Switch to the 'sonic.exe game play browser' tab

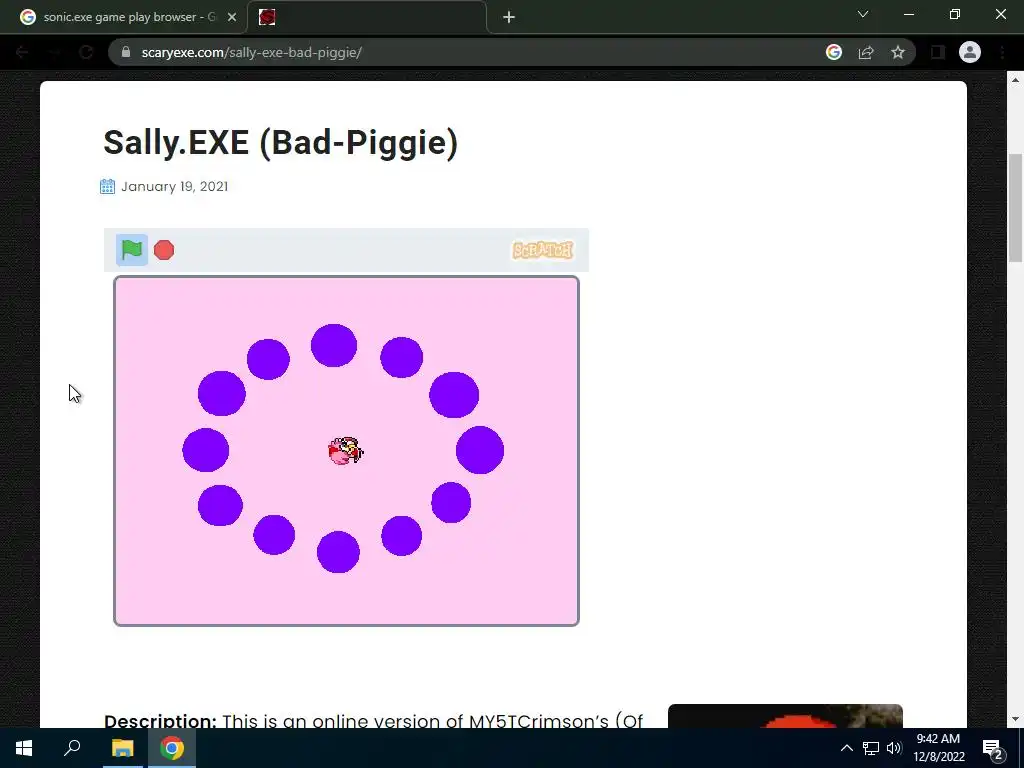(x=123, y=17)
